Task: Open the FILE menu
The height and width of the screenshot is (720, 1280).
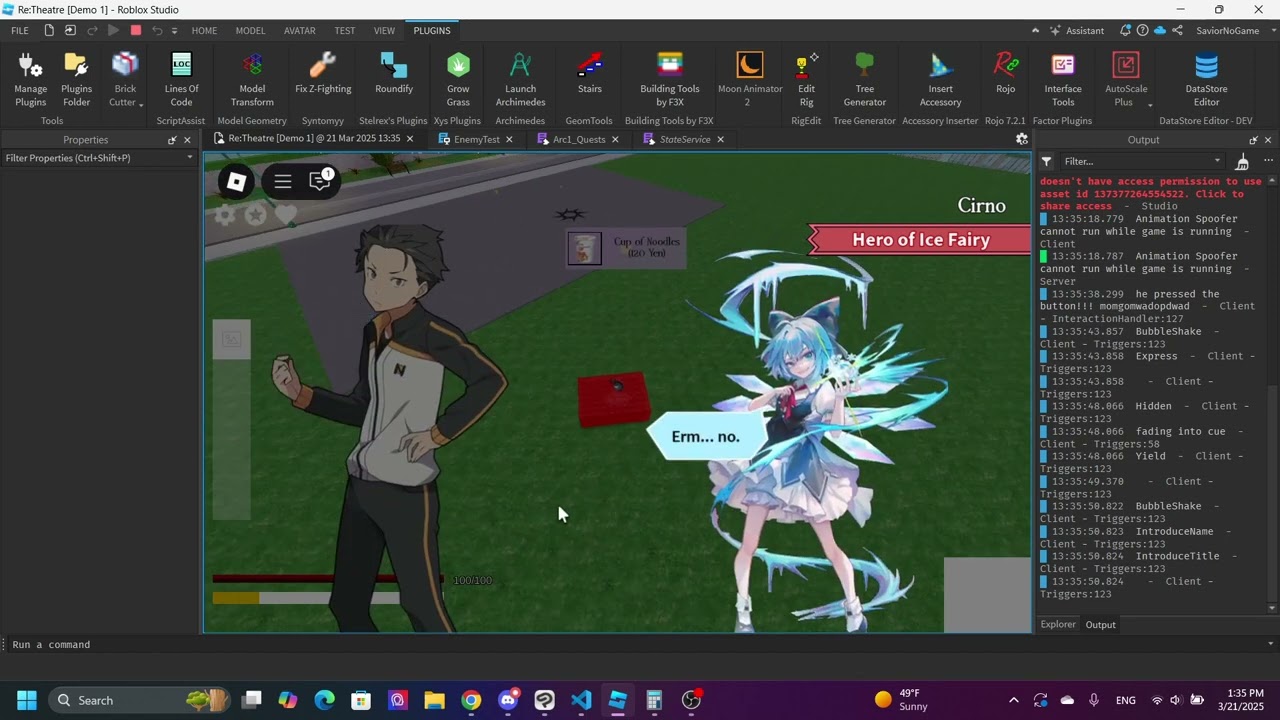Action: click(20, 31)
